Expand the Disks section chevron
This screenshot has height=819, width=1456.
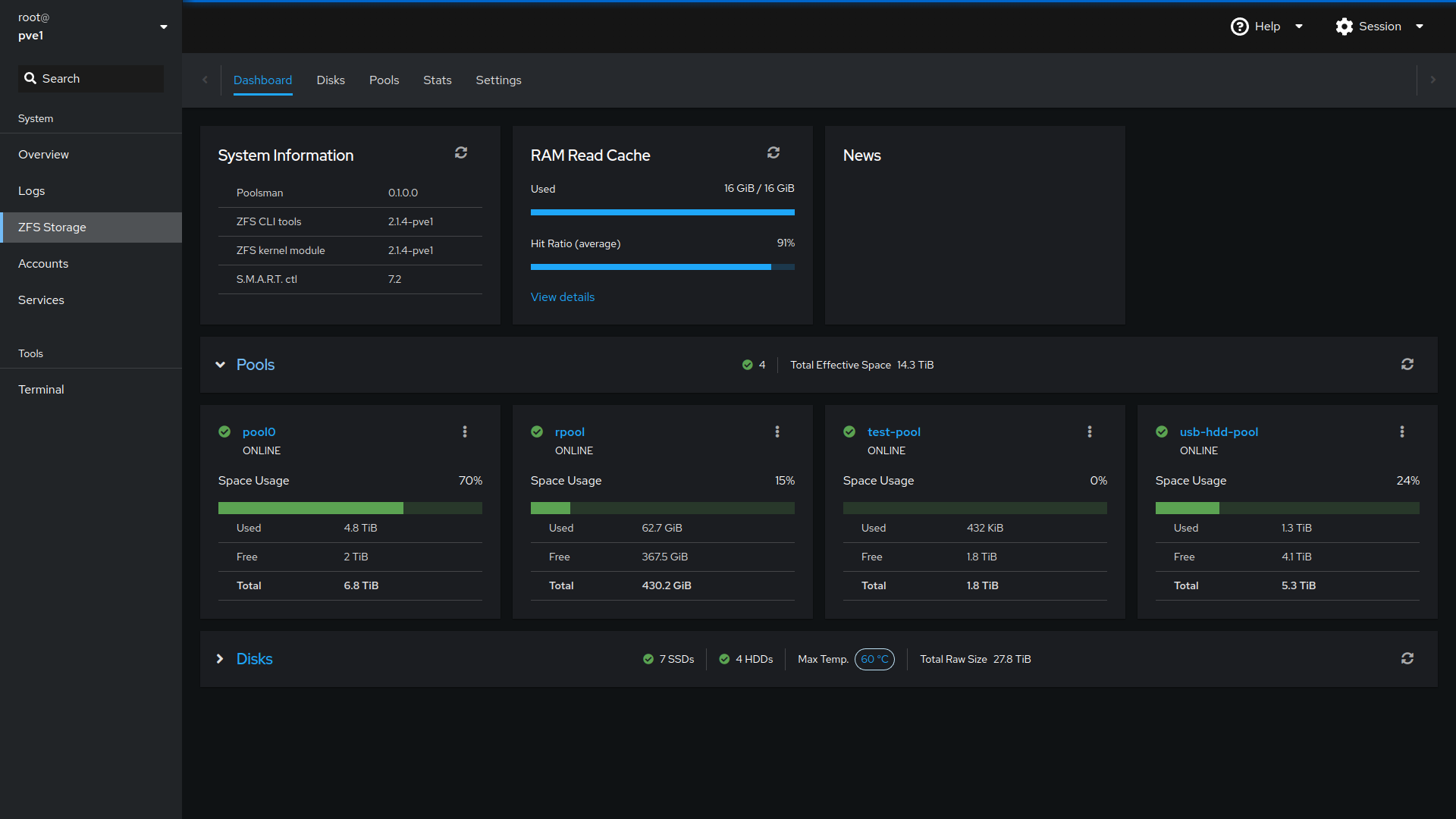[220, 659]
